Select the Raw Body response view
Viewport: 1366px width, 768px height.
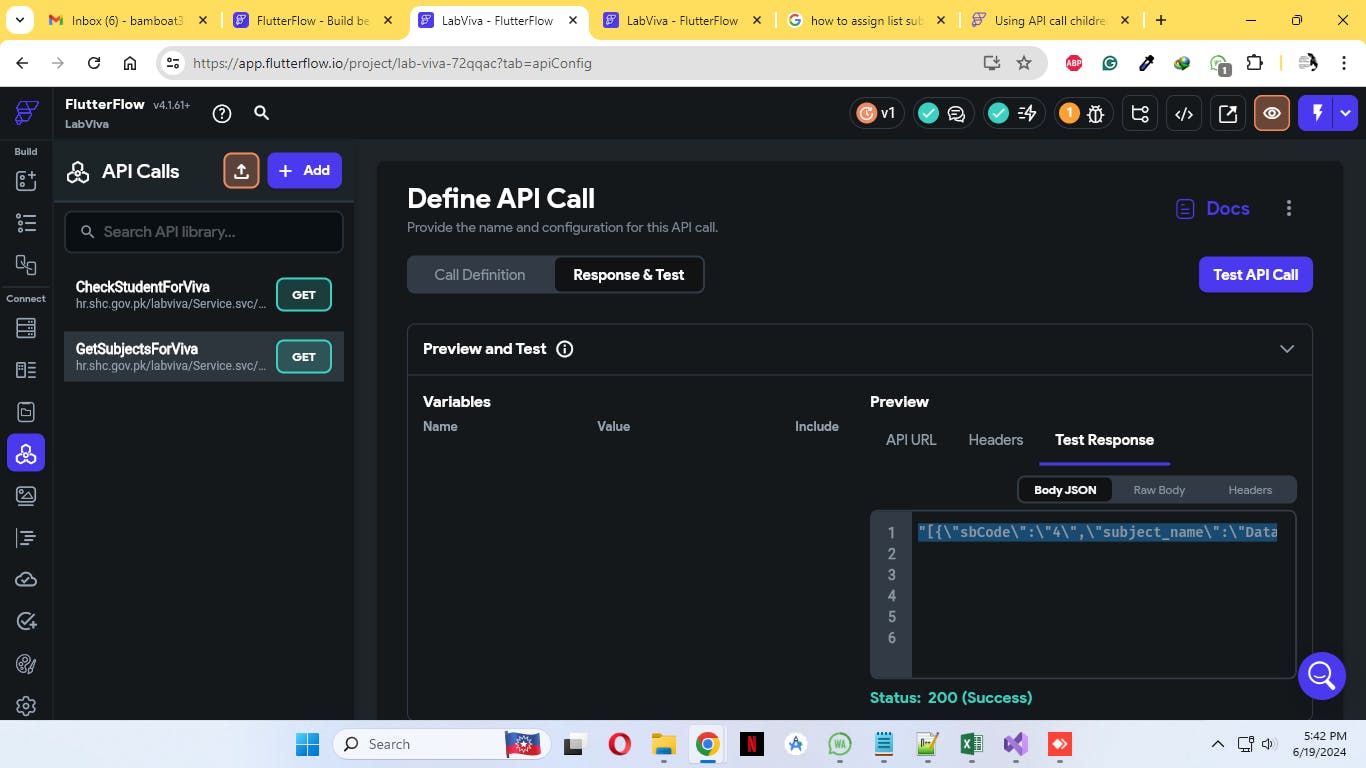tap(1159, 490)
